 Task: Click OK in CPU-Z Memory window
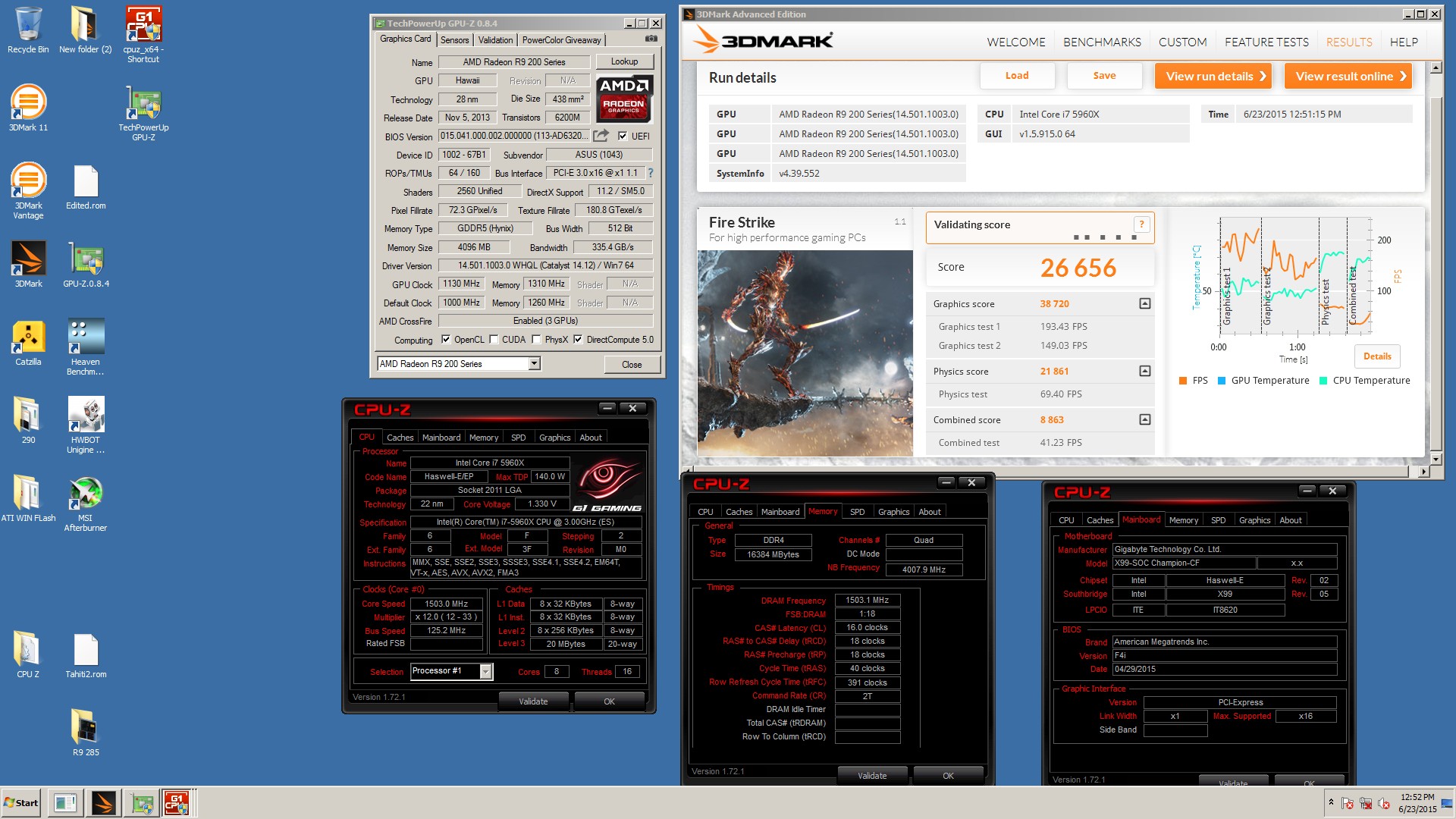948,776
